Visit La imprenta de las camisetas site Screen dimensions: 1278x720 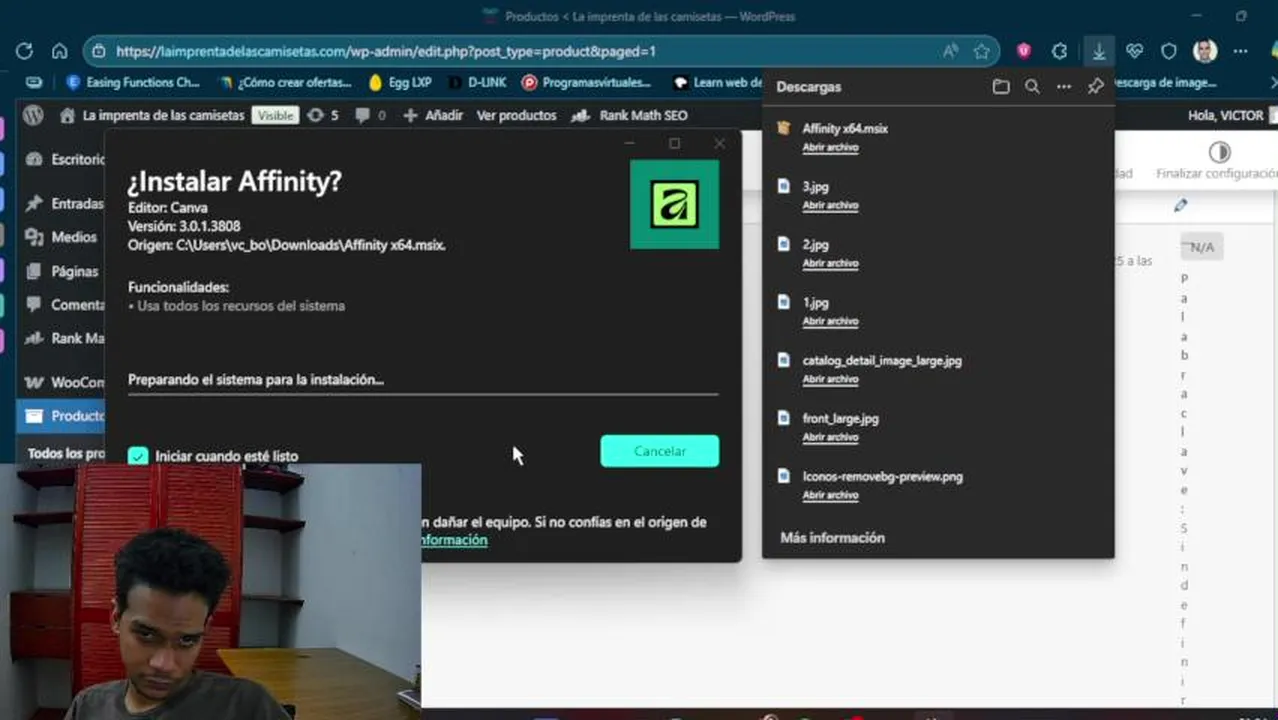152,115
